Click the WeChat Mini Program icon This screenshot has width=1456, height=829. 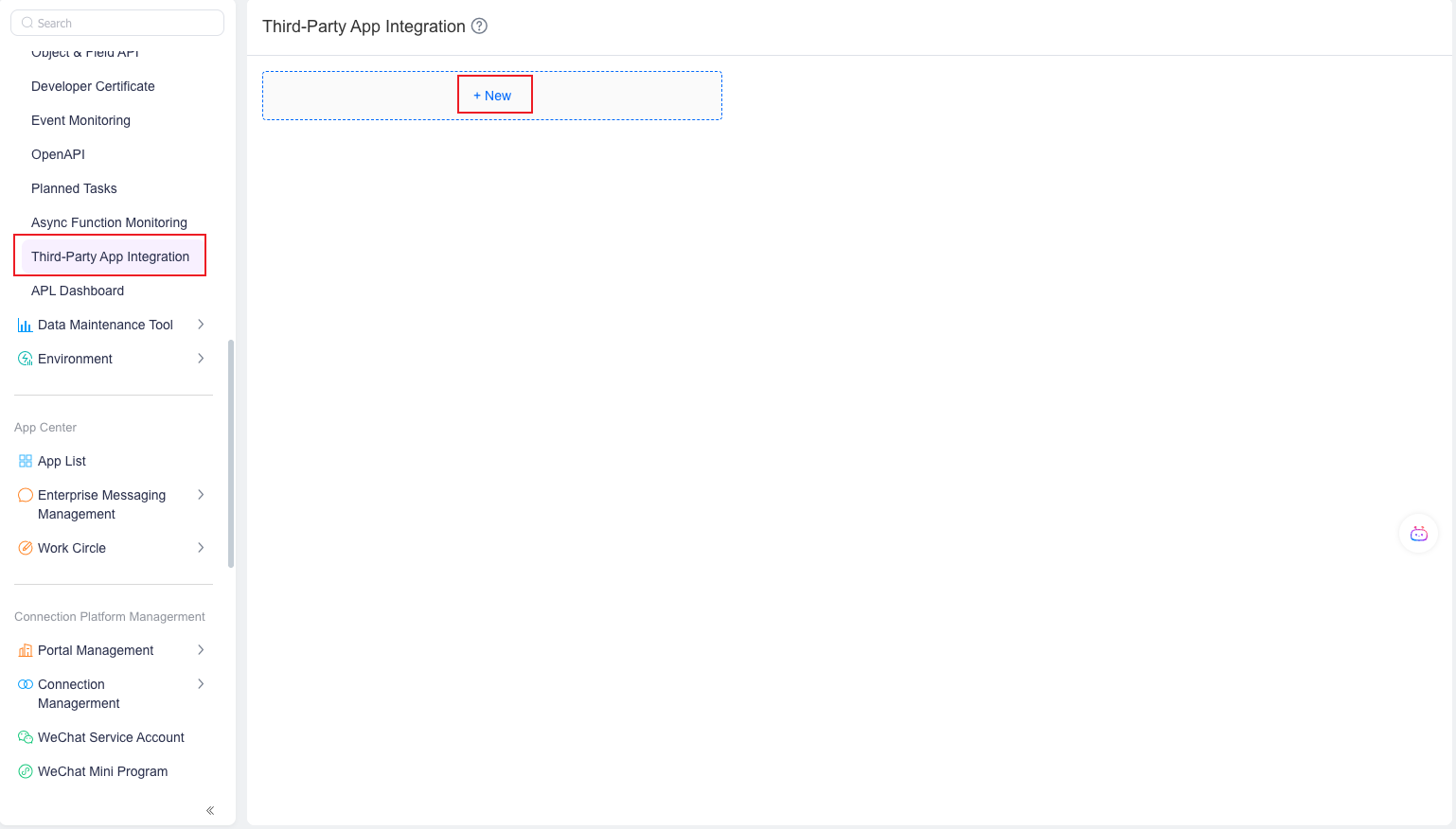tap(25, 771)
